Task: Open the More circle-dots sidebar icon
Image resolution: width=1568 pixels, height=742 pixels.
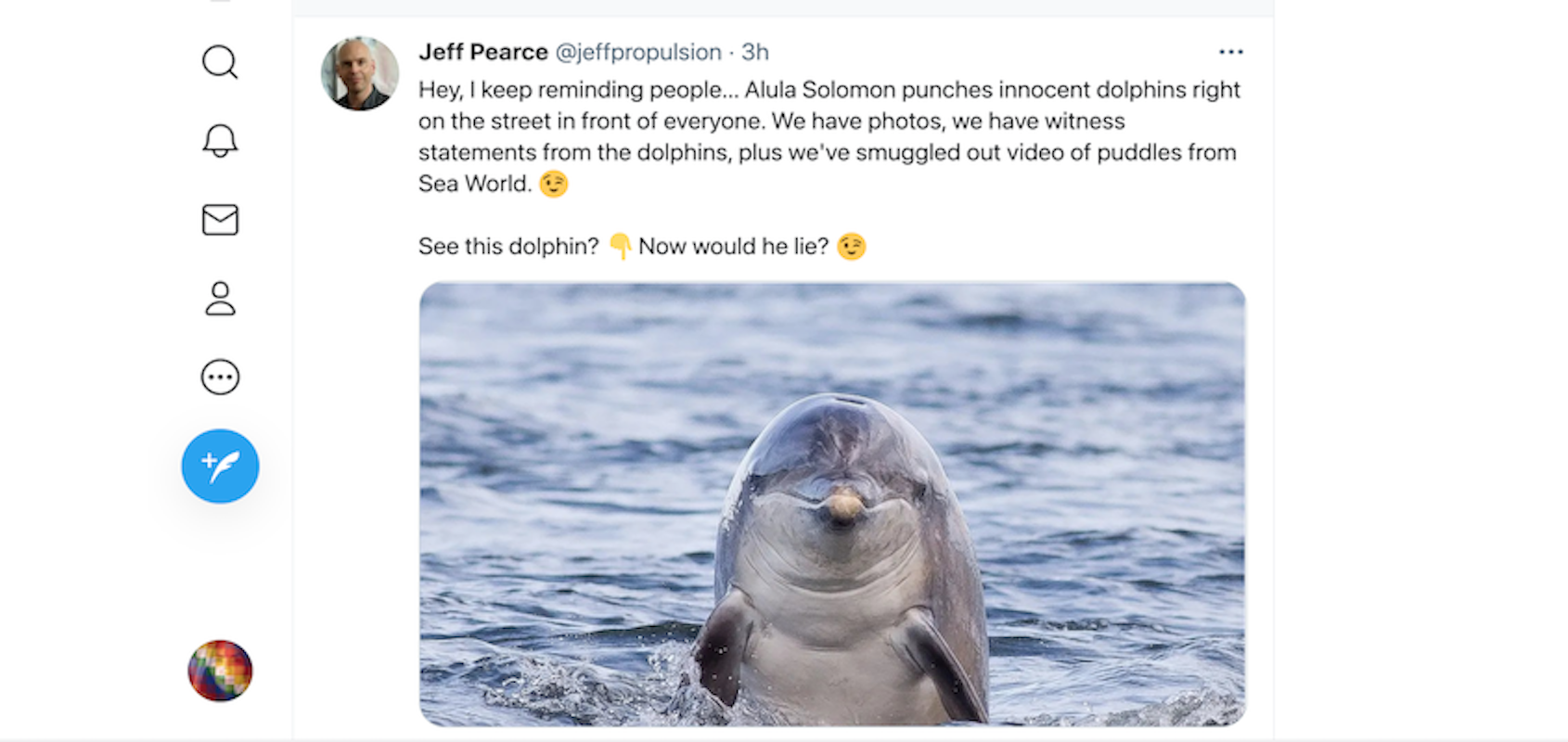Action: (220, 377)
